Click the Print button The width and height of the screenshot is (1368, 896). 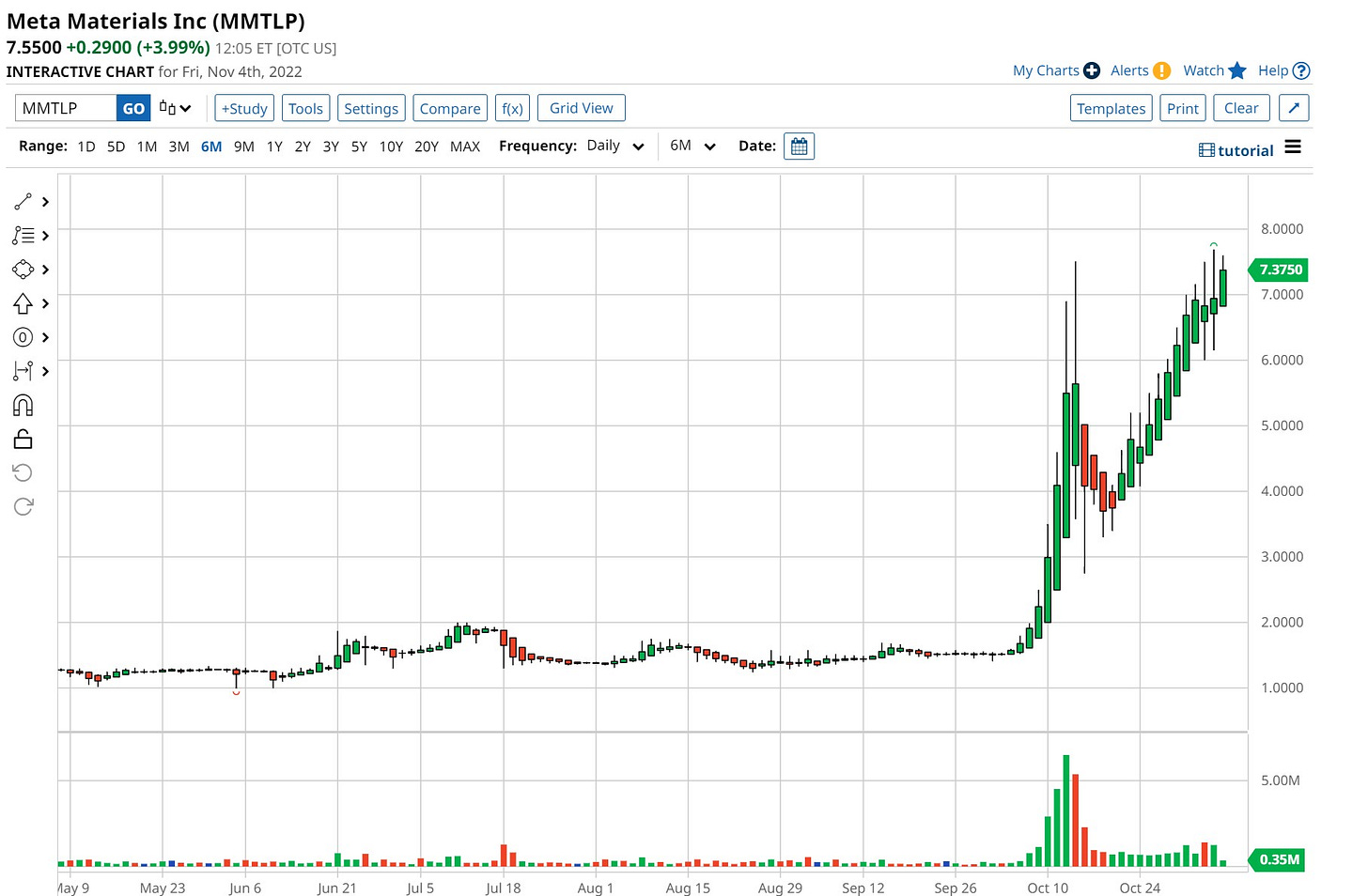(1183, 108)
